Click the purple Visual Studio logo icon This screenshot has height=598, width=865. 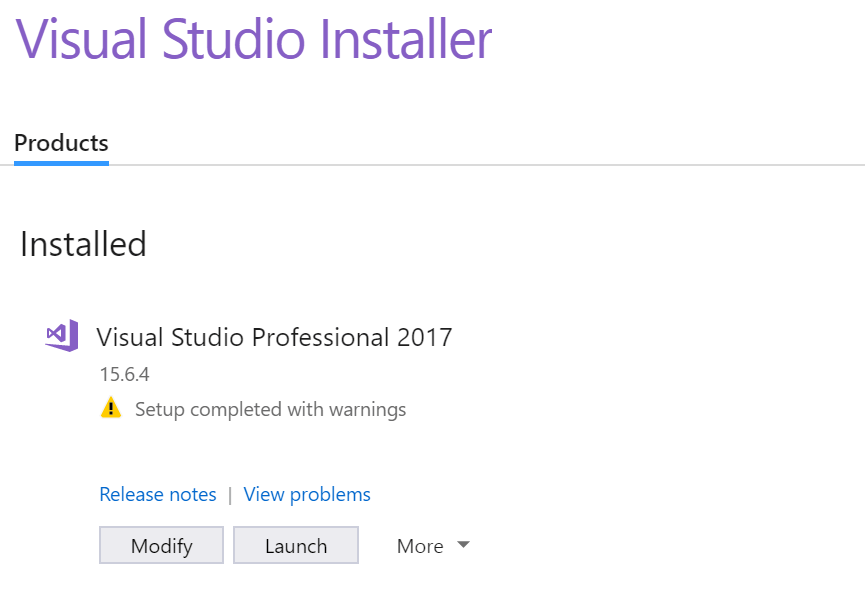pos(62,335)
